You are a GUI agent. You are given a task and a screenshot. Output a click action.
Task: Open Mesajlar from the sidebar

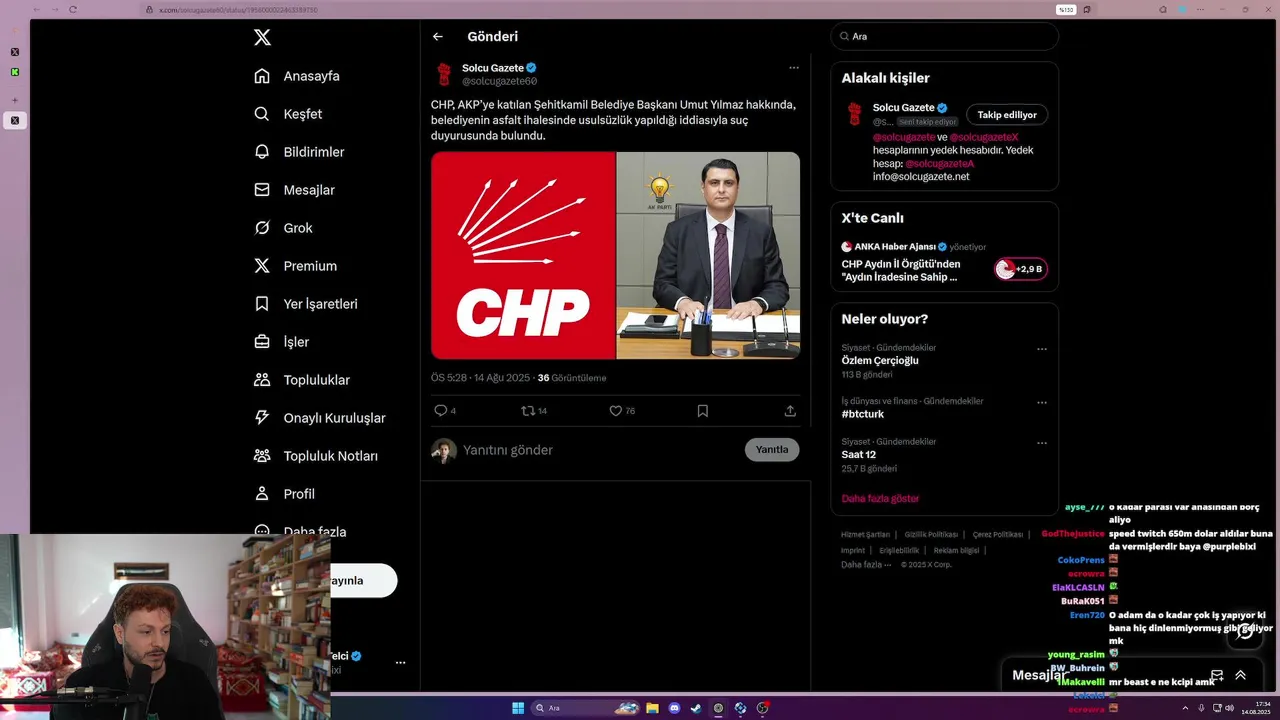point(294,190)
